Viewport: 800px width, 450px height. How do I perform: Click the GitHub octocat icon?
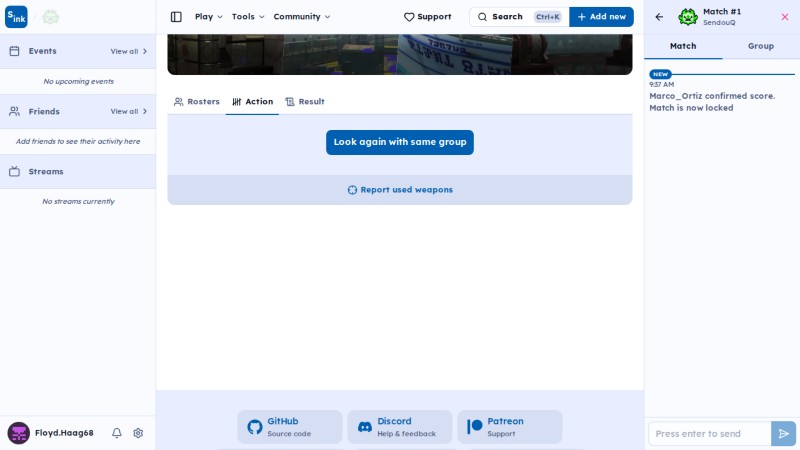coord(255,427)
